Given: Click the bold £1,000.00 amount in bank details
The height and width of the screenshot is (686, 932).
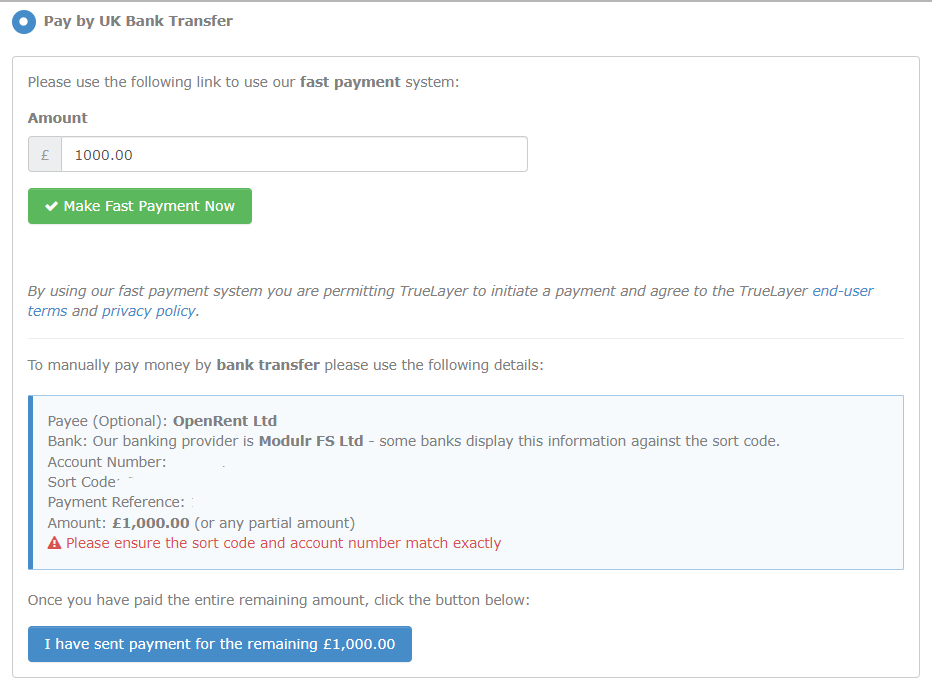Looking at the screenshot, I should (151, 523).
